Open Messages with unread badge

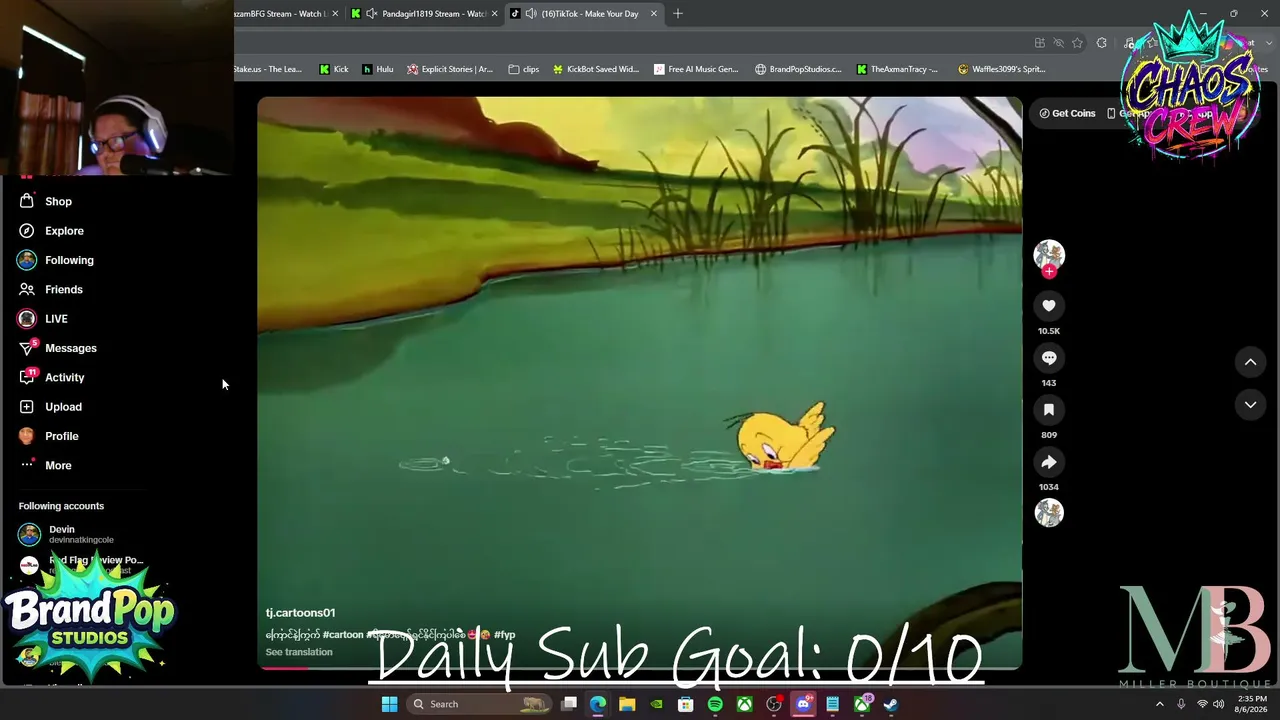[x=57, y=348]
